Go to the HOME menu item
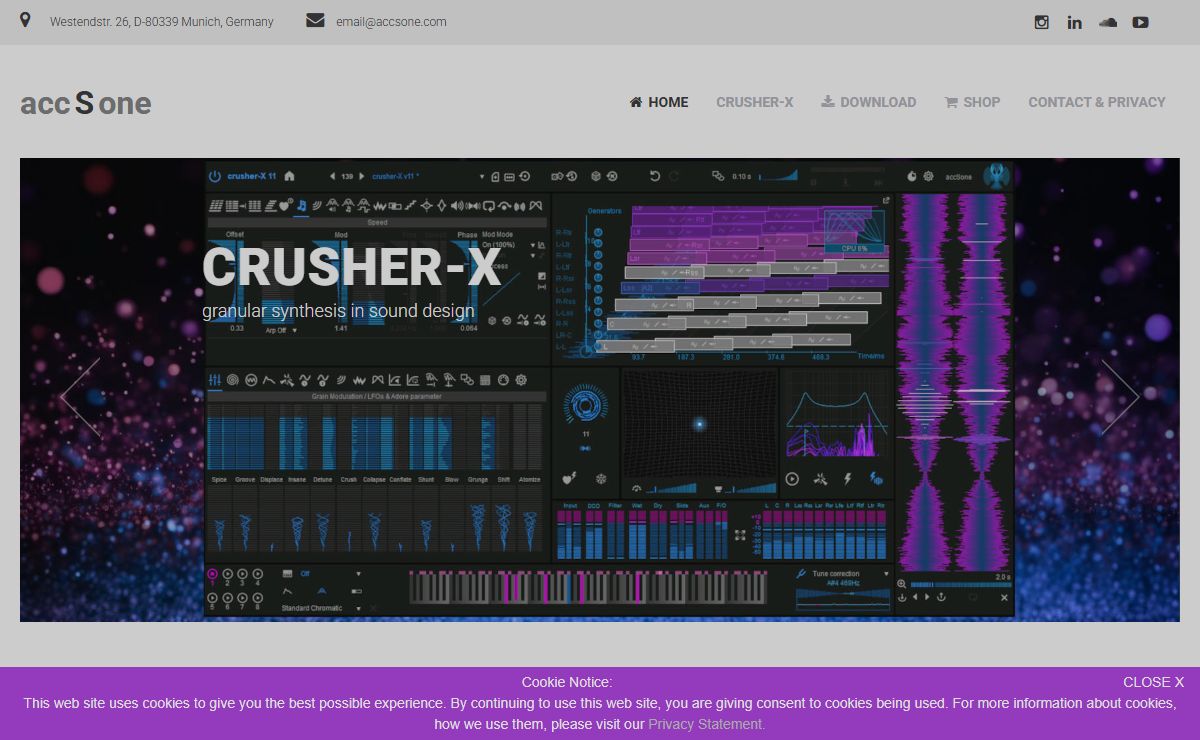Viewport: 1200px width, 740px height. point(659,102)
